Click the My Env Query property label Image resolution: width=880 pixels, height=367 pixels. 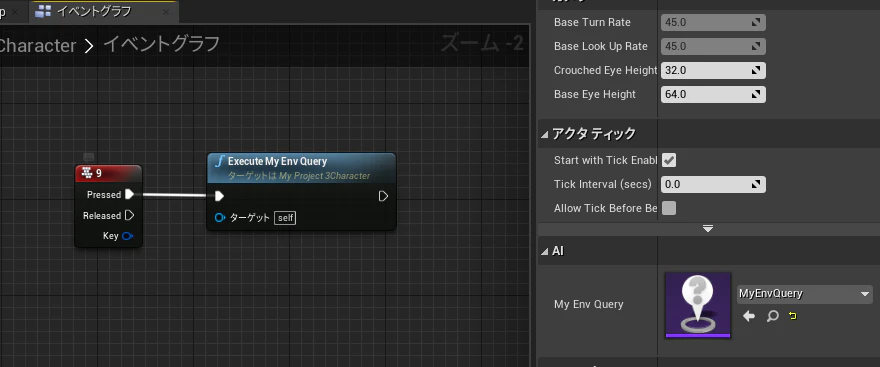pos(589,304)
